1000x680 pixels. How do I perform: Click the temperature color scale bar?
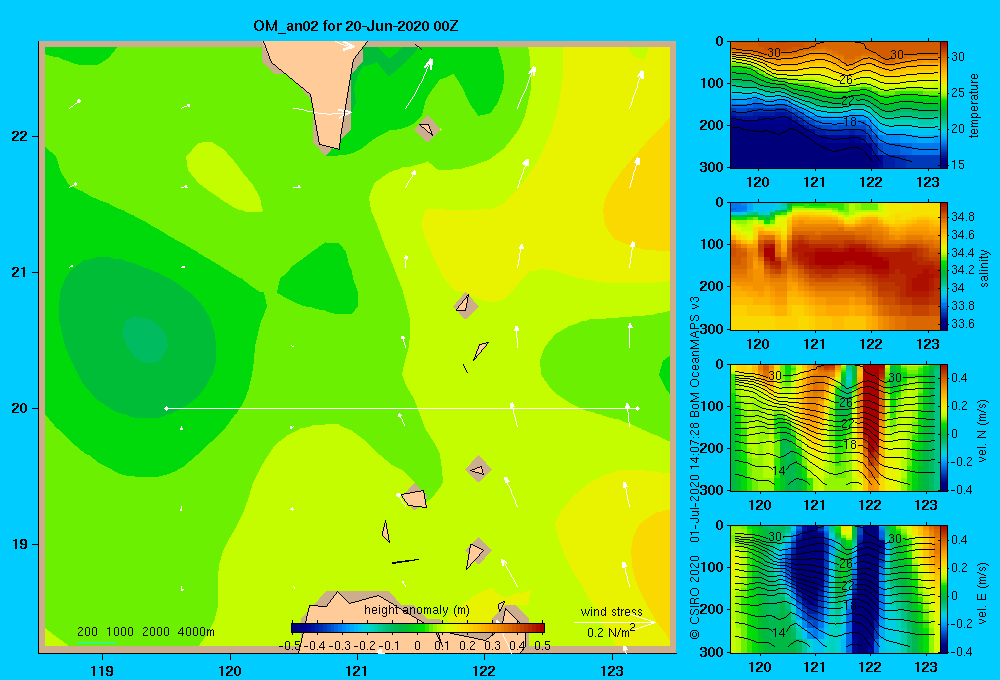coord(944,105)
